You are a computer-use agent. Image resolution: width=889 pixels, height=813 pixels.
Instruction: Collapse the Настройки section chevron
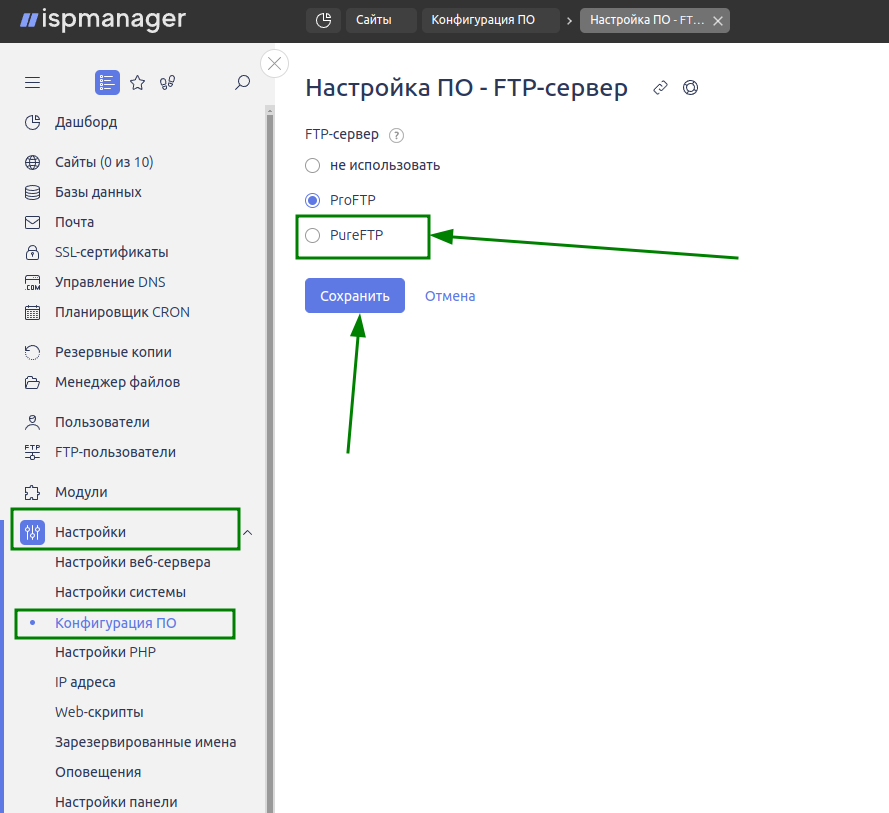pyautogui.click(x=247, y=532)
